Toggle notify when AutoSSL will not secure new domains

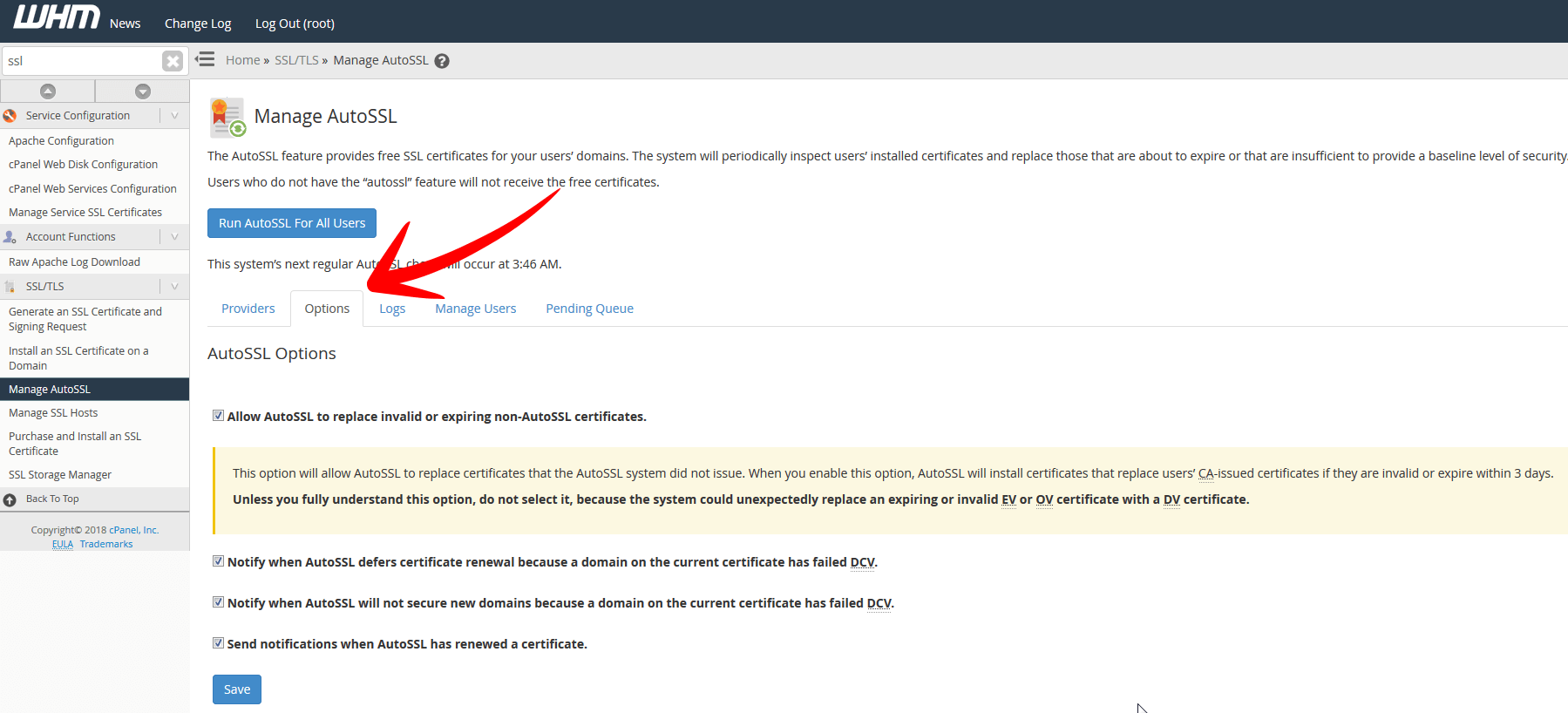[x=218, y=602]
